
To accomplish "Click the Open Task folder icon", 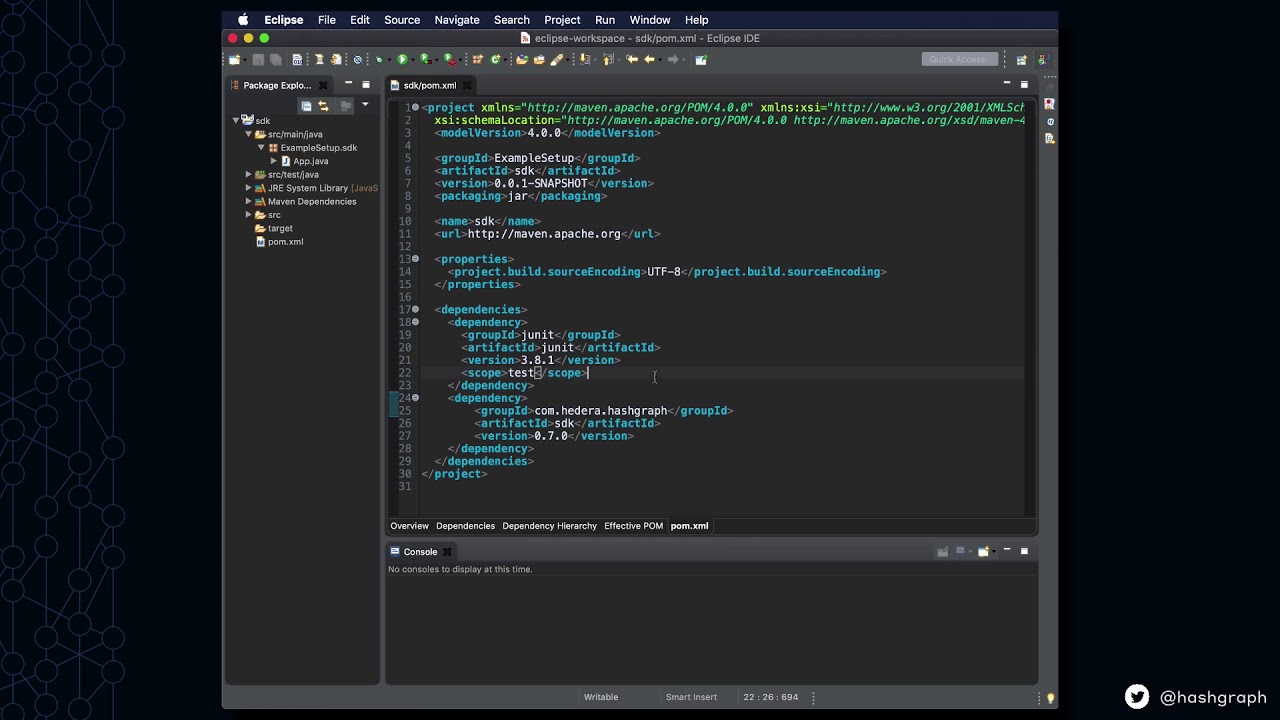I will tap(539, 59).
